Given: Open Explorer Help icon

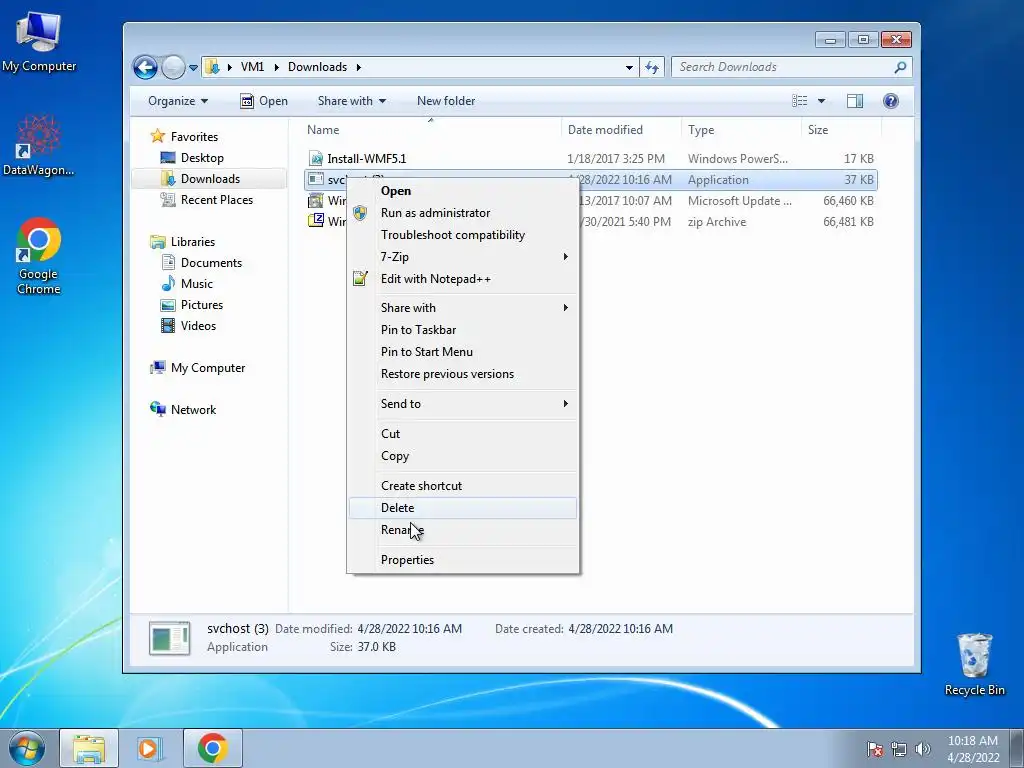Looking at the screenshot, I should tap(891, 101).
